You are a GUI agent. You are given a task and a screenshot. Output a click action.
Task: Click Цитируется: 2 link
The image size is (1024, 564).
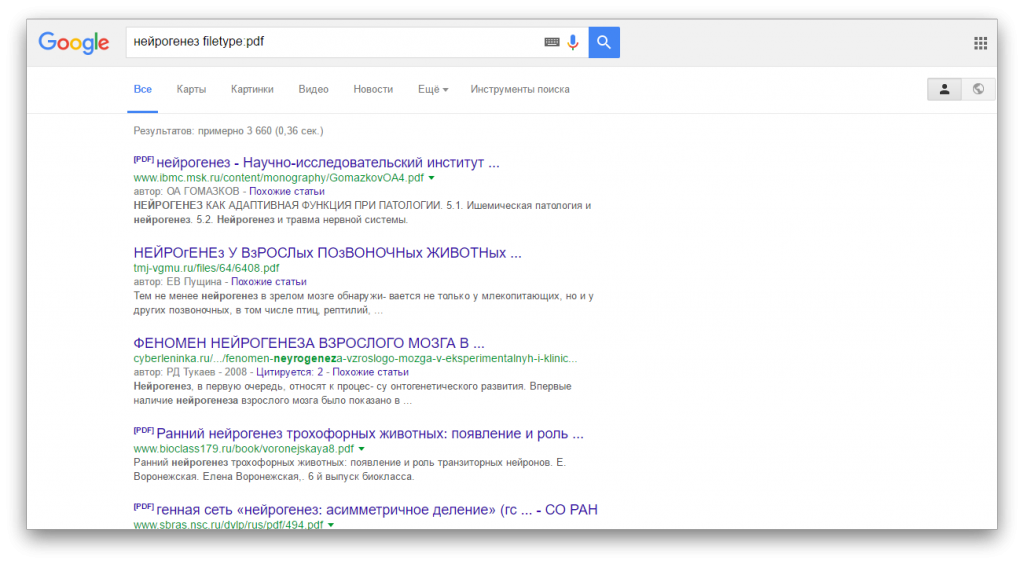[x=289, y=372]
